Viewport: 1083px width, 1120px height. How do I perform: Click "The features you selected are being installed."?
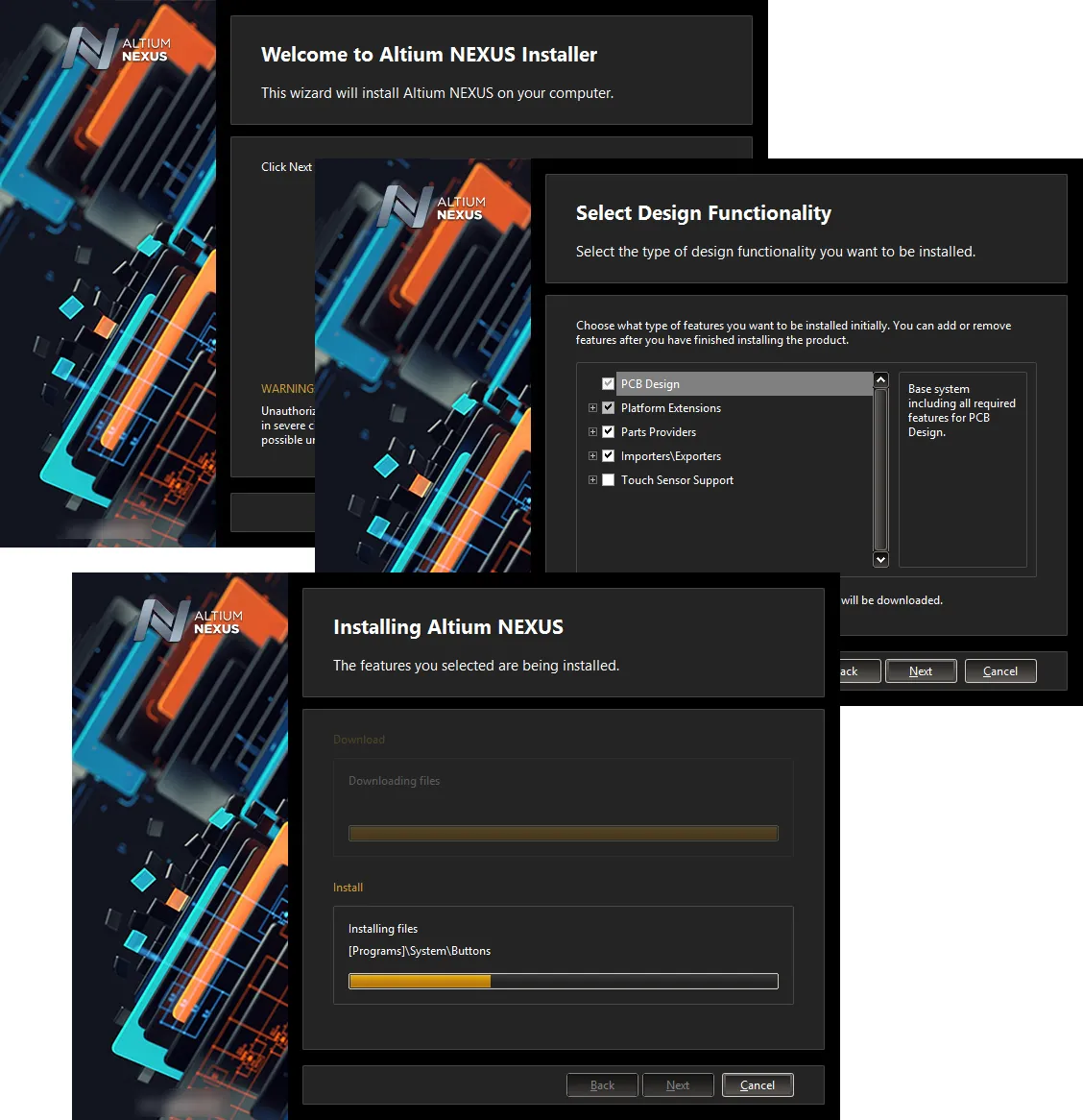tap(476, 665)
